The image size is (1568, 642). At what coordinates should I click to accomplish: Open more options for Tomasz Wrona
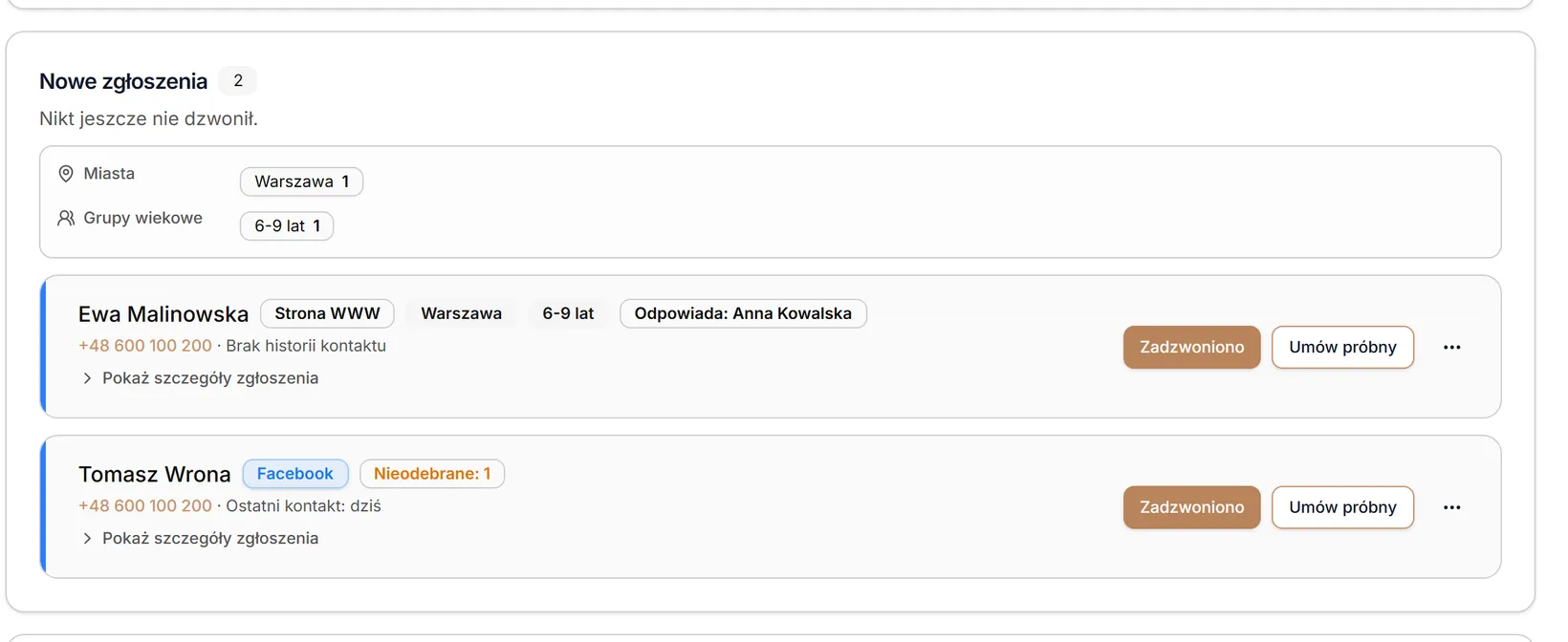[x=1451, y=507]
